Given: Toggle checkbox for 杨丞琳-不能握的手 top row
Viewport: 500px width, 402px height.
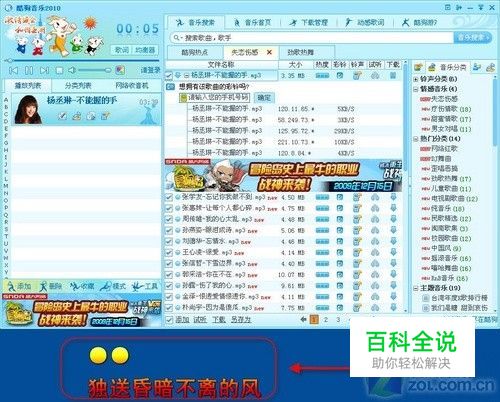Looking at the screenshot, I should 169,76.
